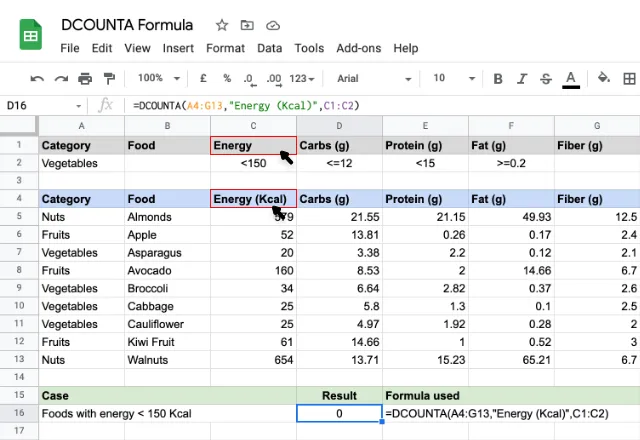Activate the paint format tool
Screen dimensions: 640x440
point(109,78)
